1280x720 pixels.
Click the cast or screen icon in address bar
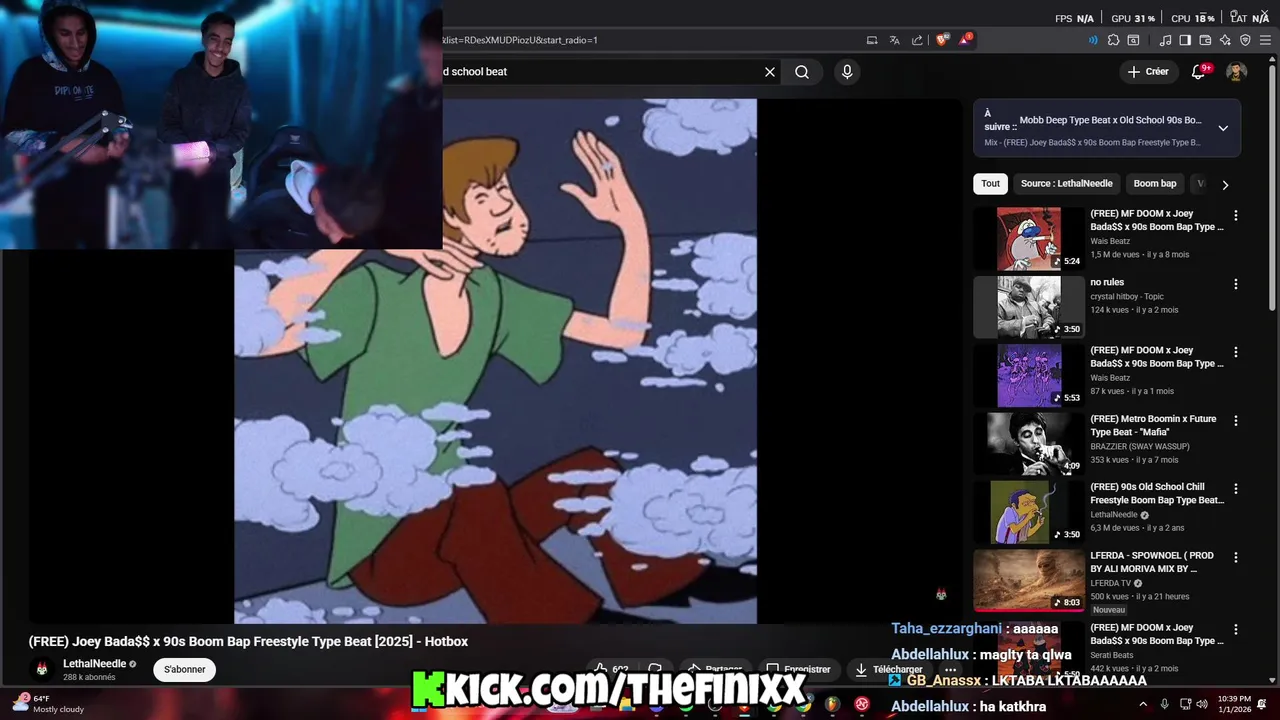pos(872,40)
